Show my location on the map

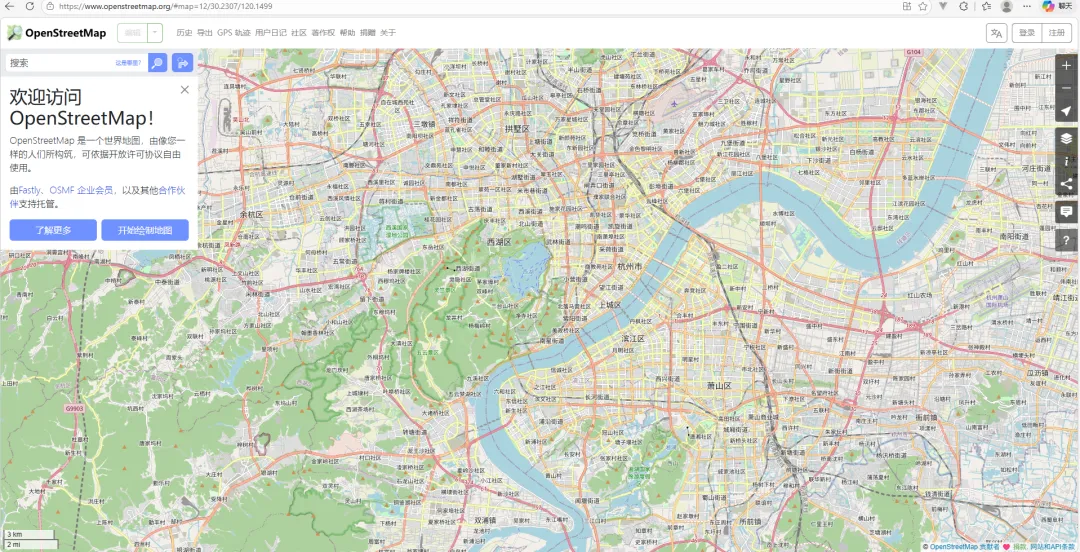(1066, 111)
